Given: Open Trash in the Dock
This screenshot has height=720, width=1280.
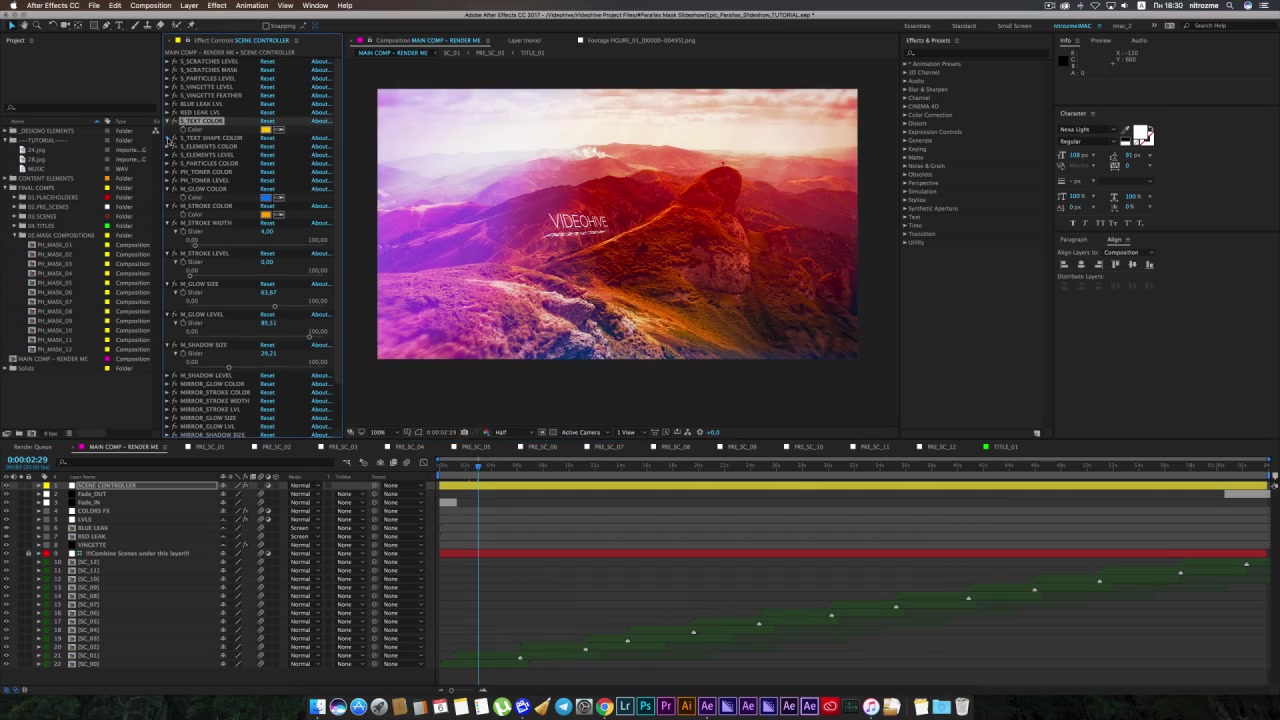Looking at the screenshot, I should 962,707.
